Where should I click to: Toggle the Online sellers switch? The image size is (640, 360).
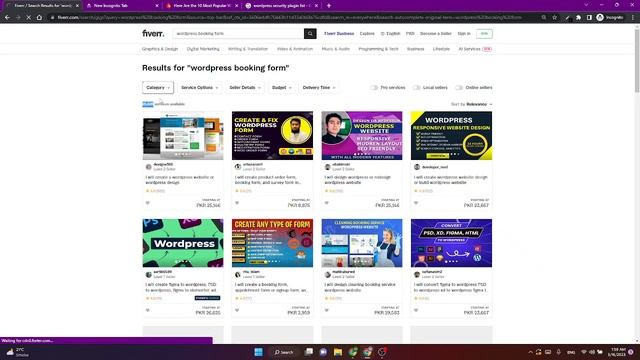[x=459, y=87]
